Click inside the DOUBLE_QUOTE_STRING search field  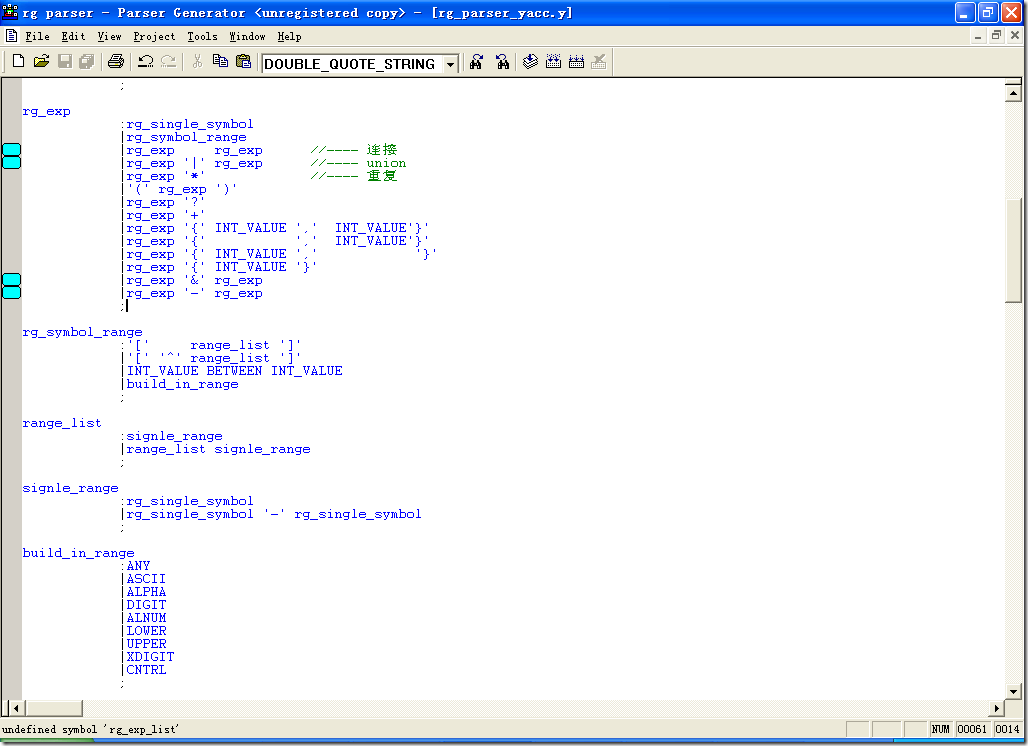point(353,64)
